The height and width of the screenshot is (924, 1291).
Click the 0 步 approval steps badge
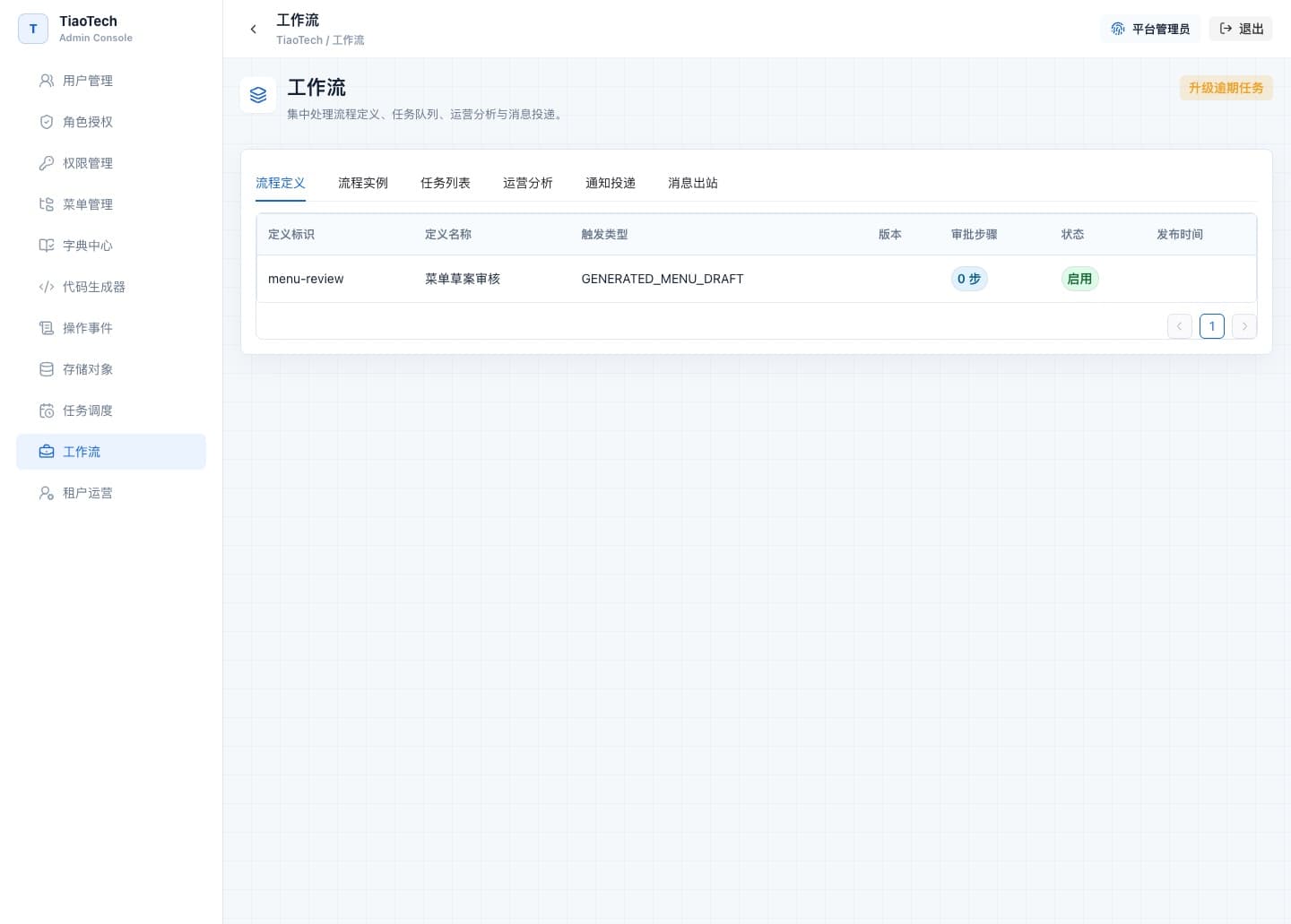tap(969, 279)
